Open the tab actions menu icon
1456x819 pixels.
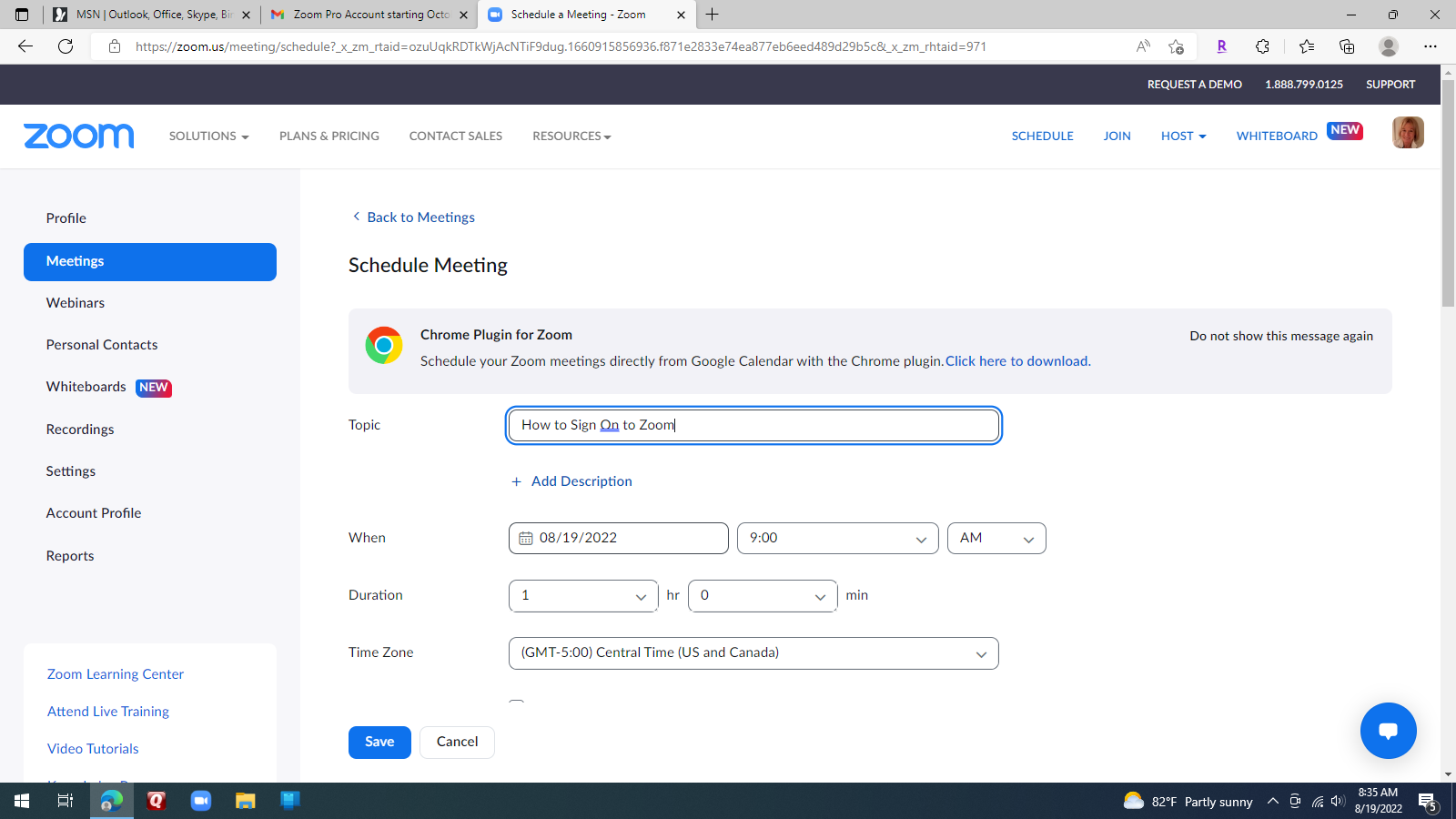[22, 15]
